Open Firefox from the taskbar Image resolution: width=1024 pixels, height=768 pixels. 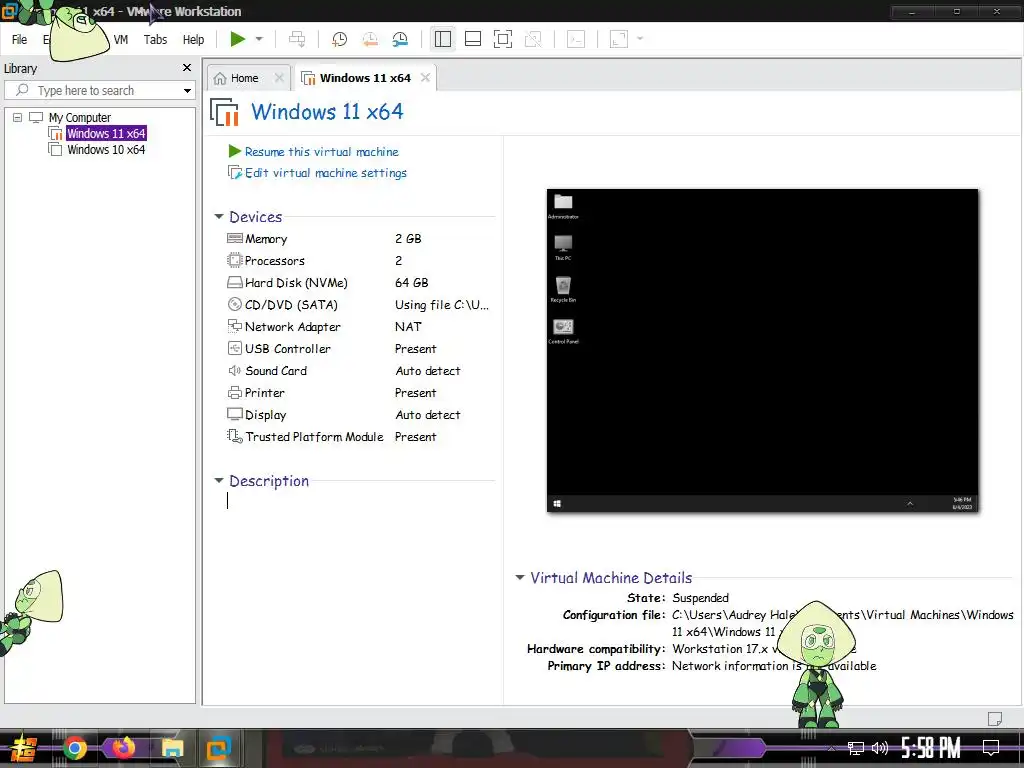123,748
